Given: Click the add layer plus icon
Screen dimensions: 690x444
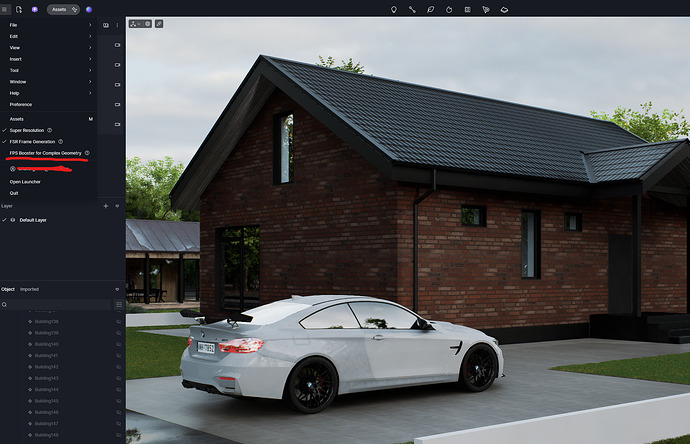Looking at the screenshot, I should tap(106, 206).
